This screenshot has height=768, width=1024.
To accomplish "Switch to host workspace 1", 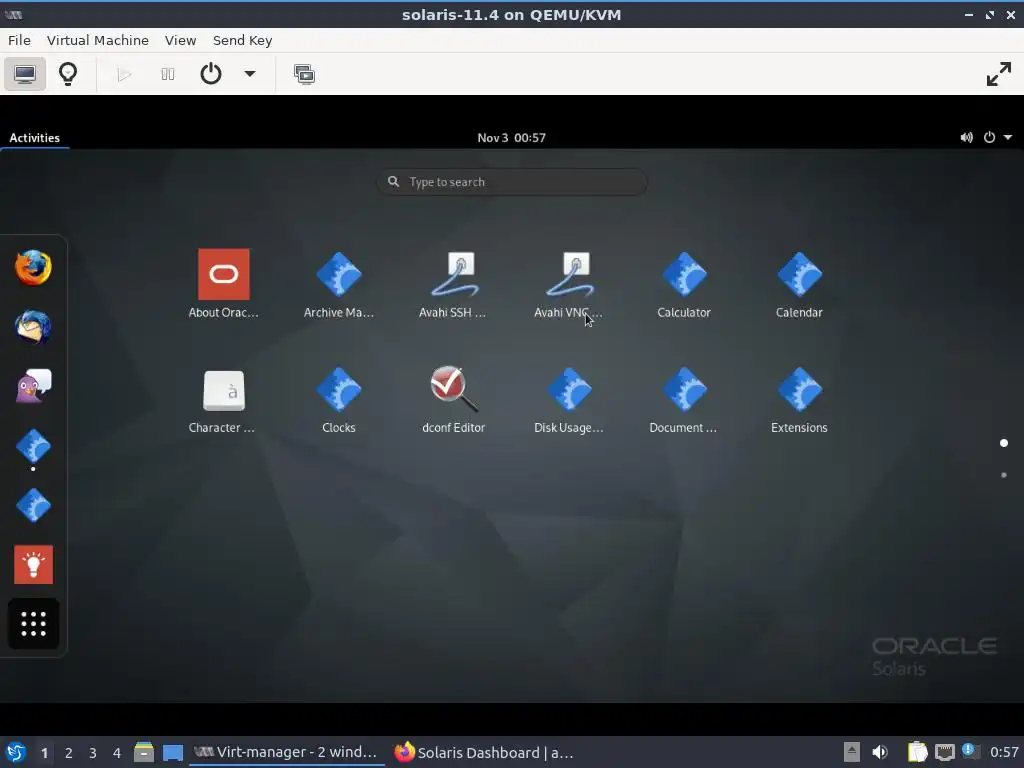I will 44,753.
